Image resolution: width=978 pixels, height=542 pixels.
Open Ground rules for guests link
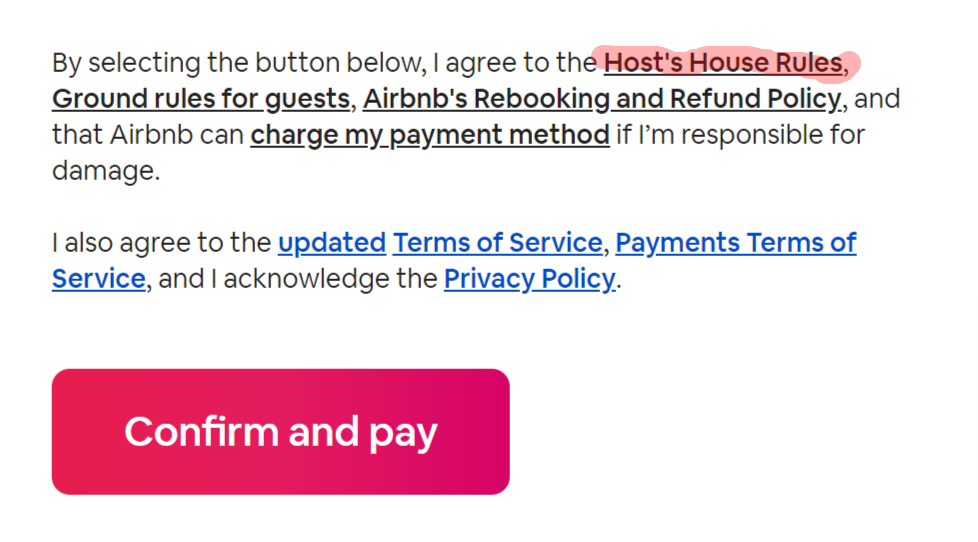(x=201, y=99)
